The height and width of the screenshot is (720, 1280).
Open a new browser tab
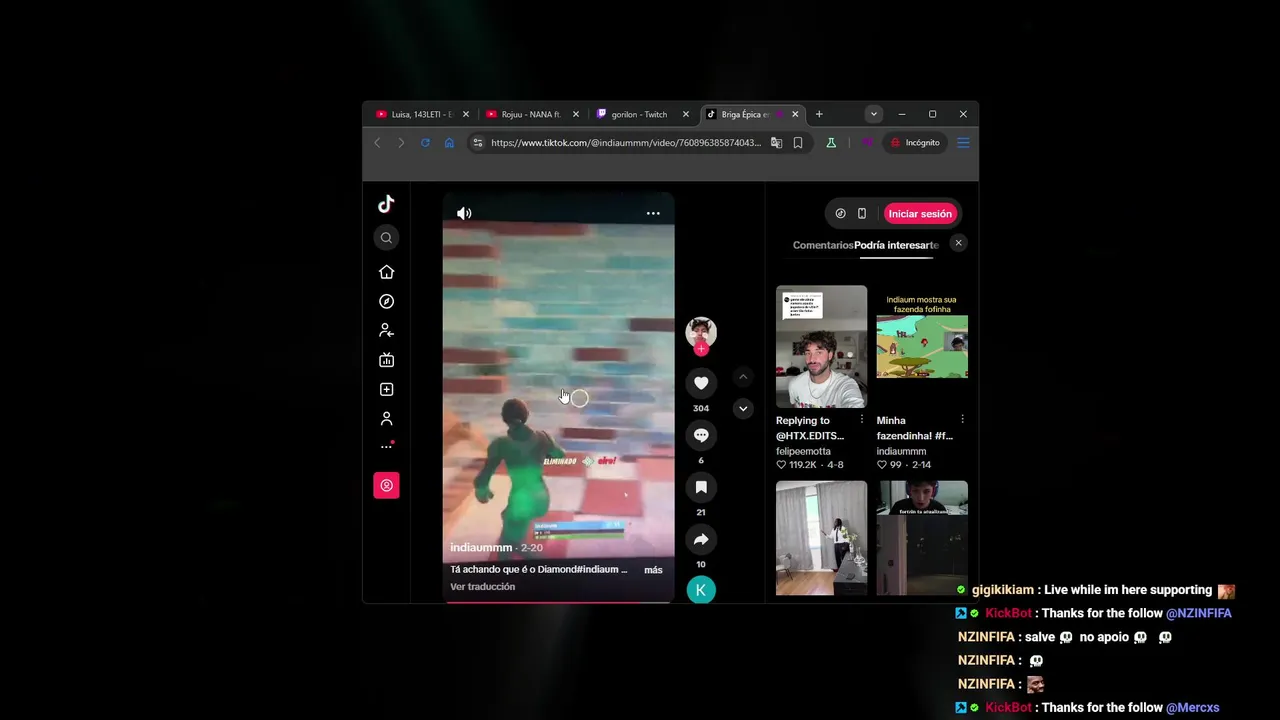[819, 114]
